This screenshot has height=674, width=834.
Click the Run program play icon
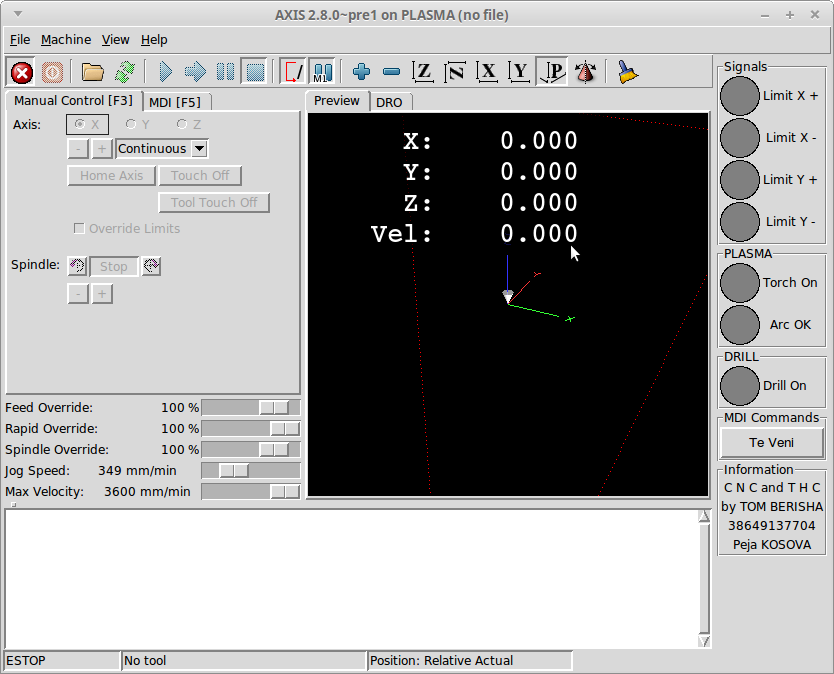[165, 72]
